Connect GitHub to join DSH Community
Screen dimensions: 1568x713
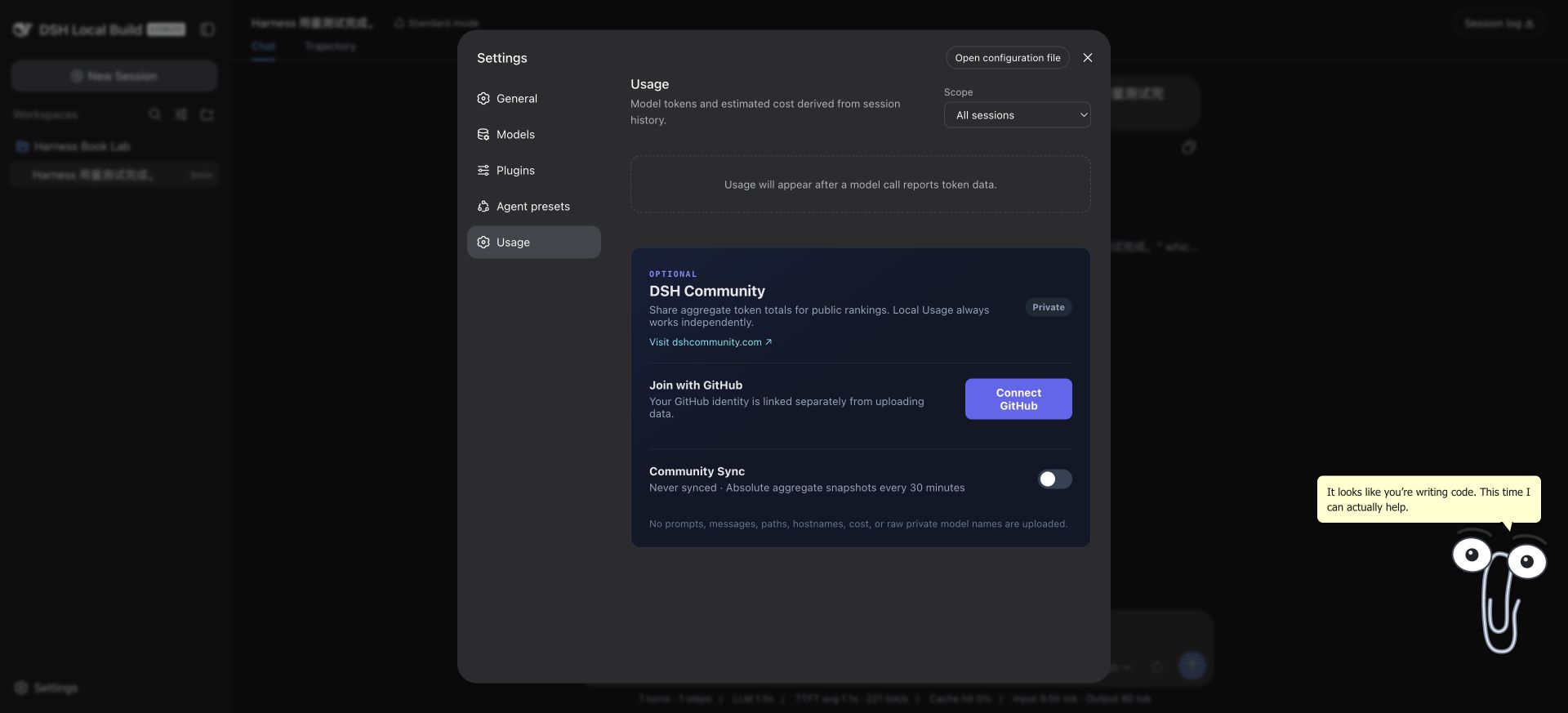pos(1018,399)
